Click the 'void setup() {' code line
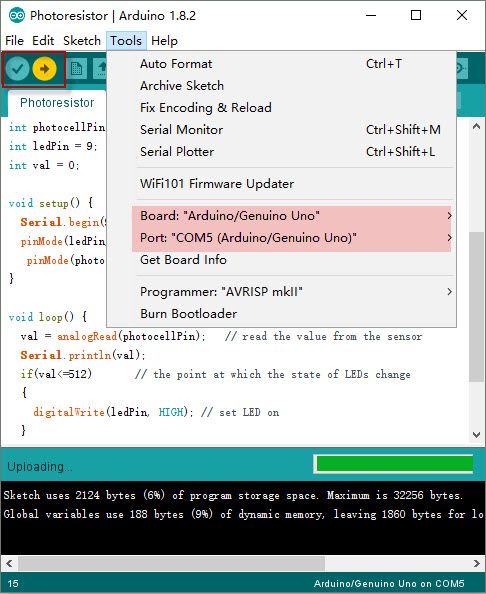 (51, 203)
